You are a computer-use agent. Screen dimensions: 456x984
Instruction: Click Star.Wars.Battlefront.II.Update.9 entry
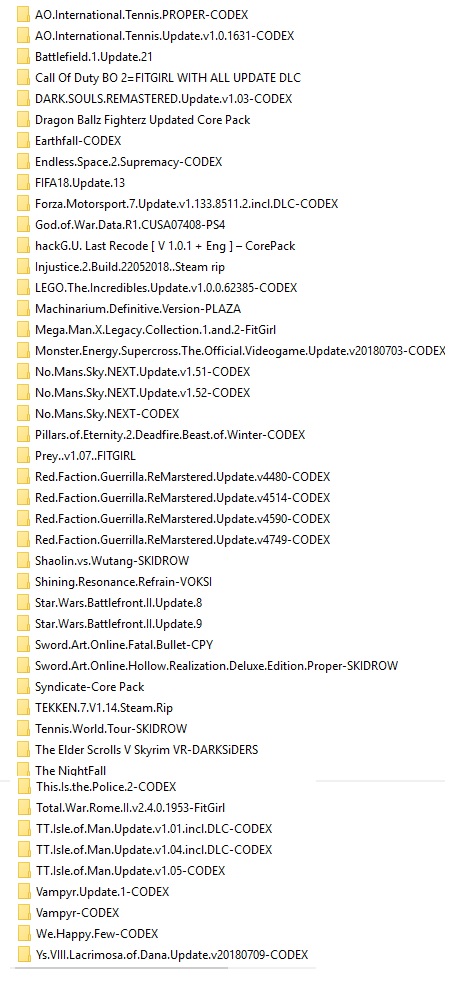[119, 624]
